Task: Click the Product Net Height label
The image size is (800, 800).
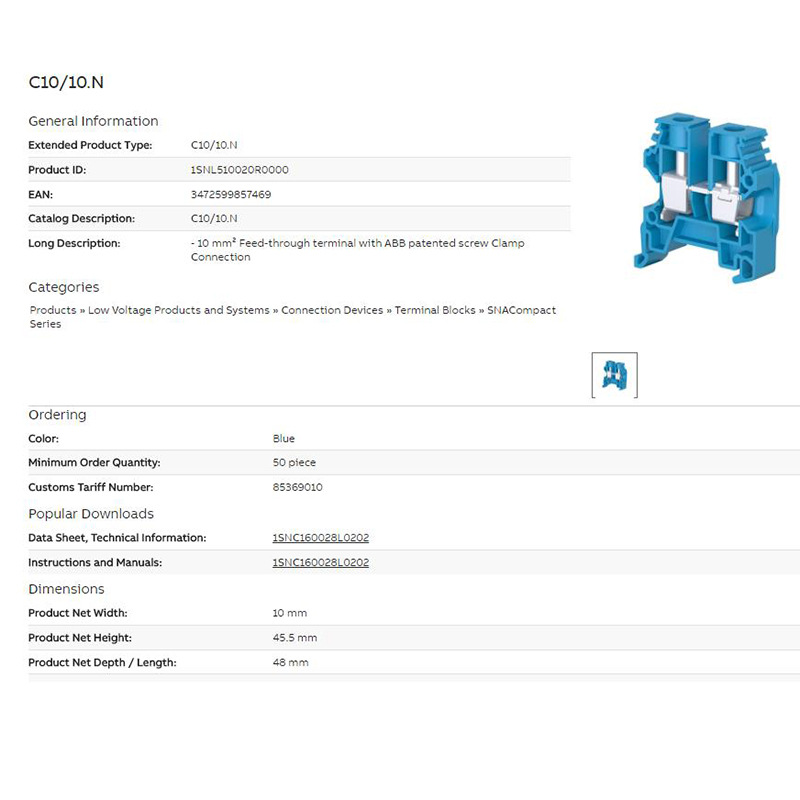Action: pos(80,638)
